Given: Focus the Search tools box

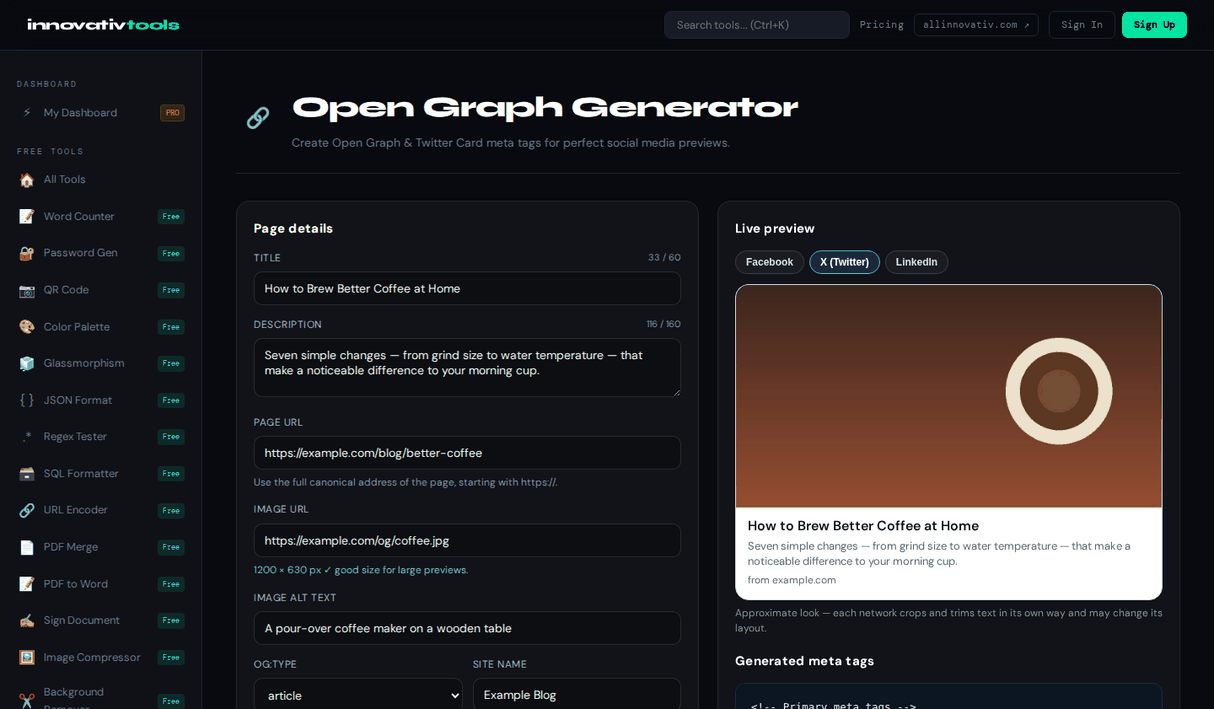Looking at the screenshot, I should (757, 25).
